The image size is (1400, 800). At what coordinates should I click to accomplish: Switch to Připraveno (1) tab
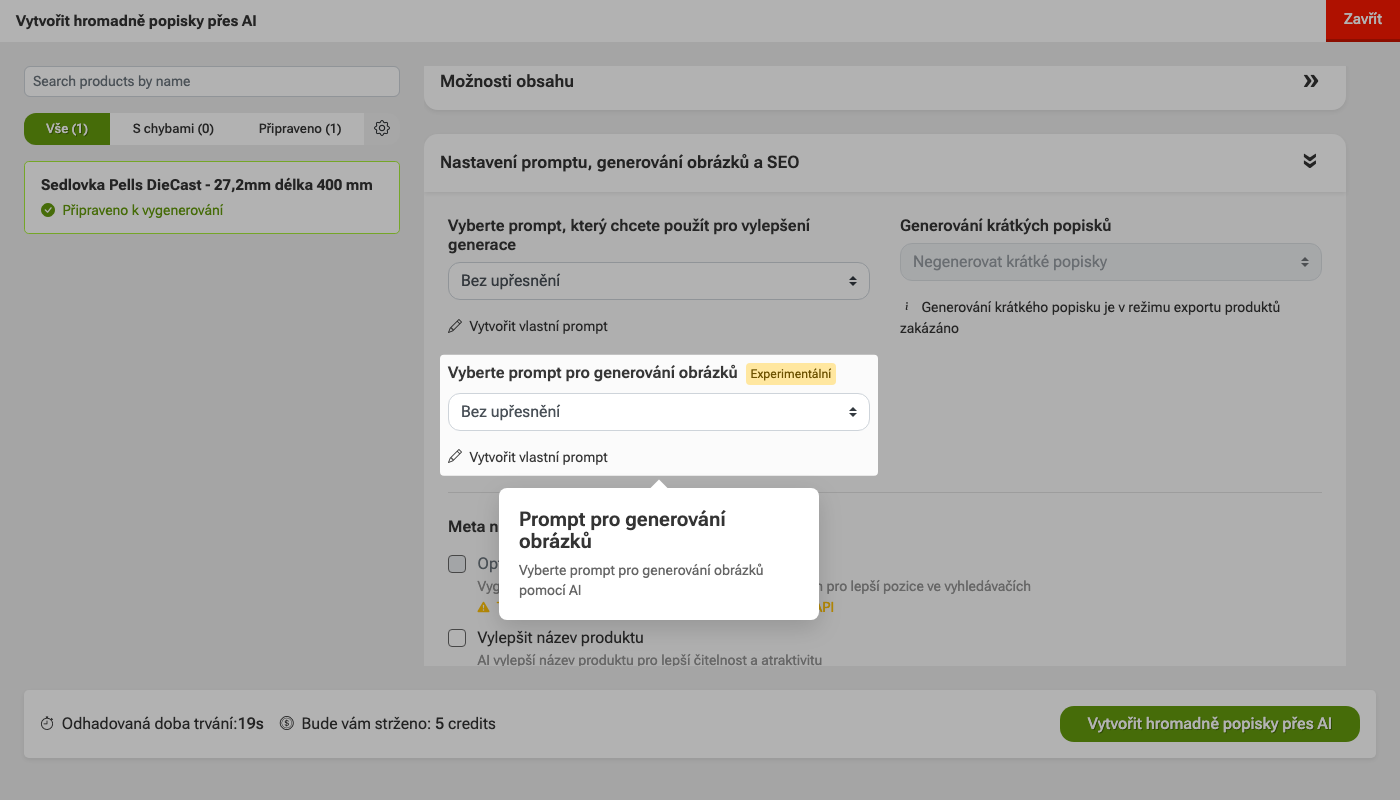pos(300,129)
